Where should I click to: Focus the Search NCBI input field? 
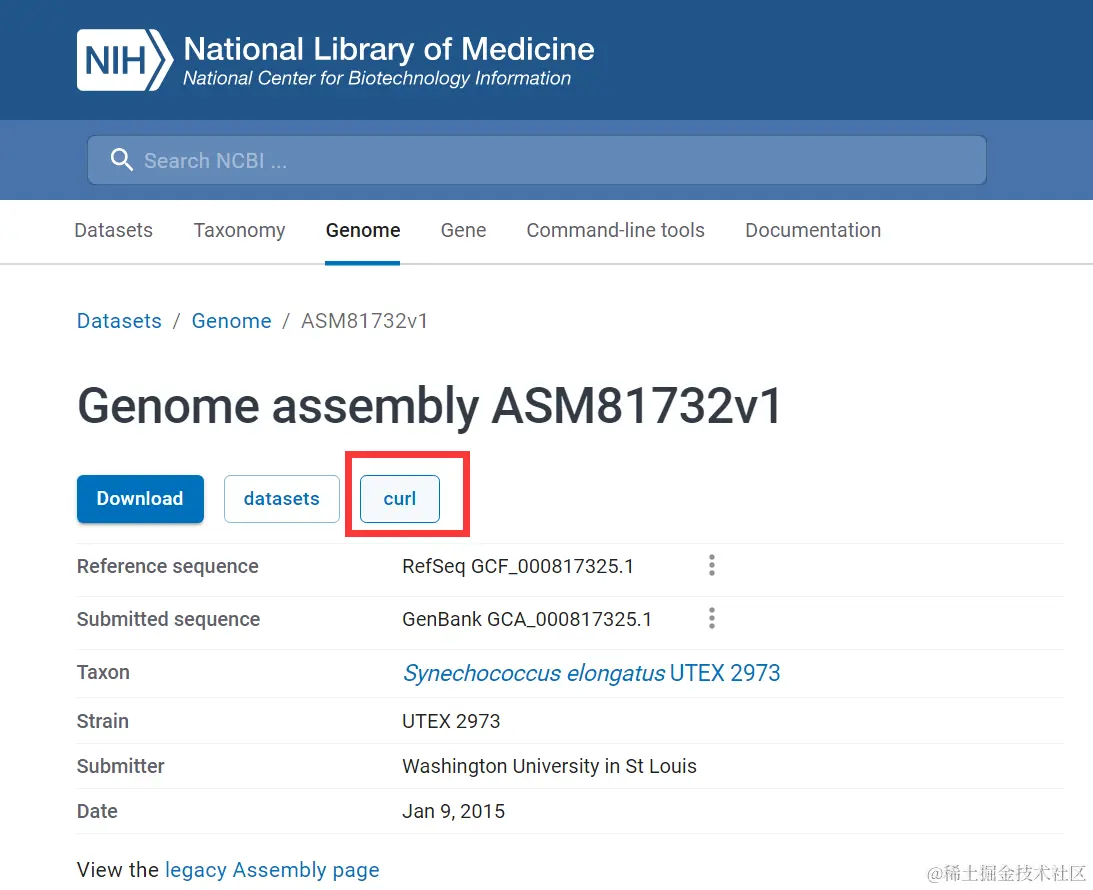click(x=550, y=160)
